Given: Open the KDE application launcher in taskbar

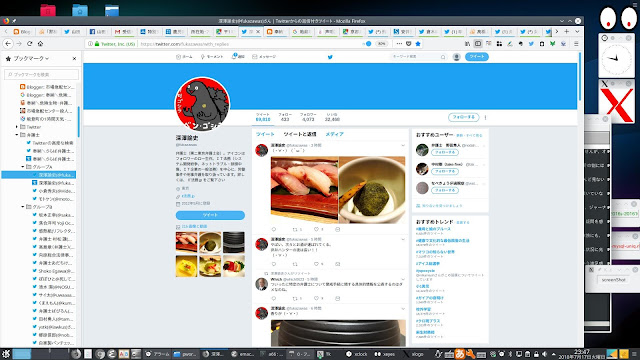Looking at the screenshot, I should [5, 354].
